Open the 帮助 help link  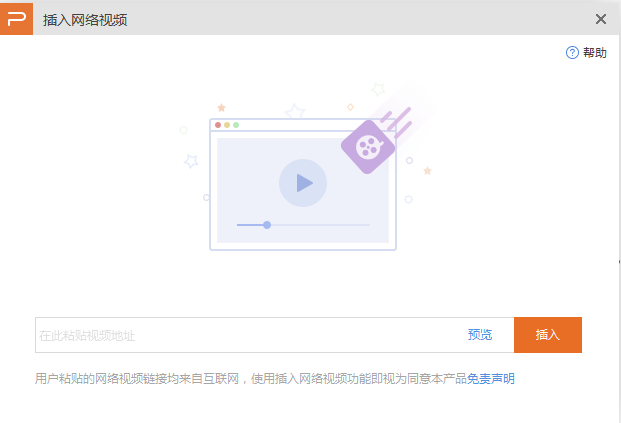tap(594, 53)
